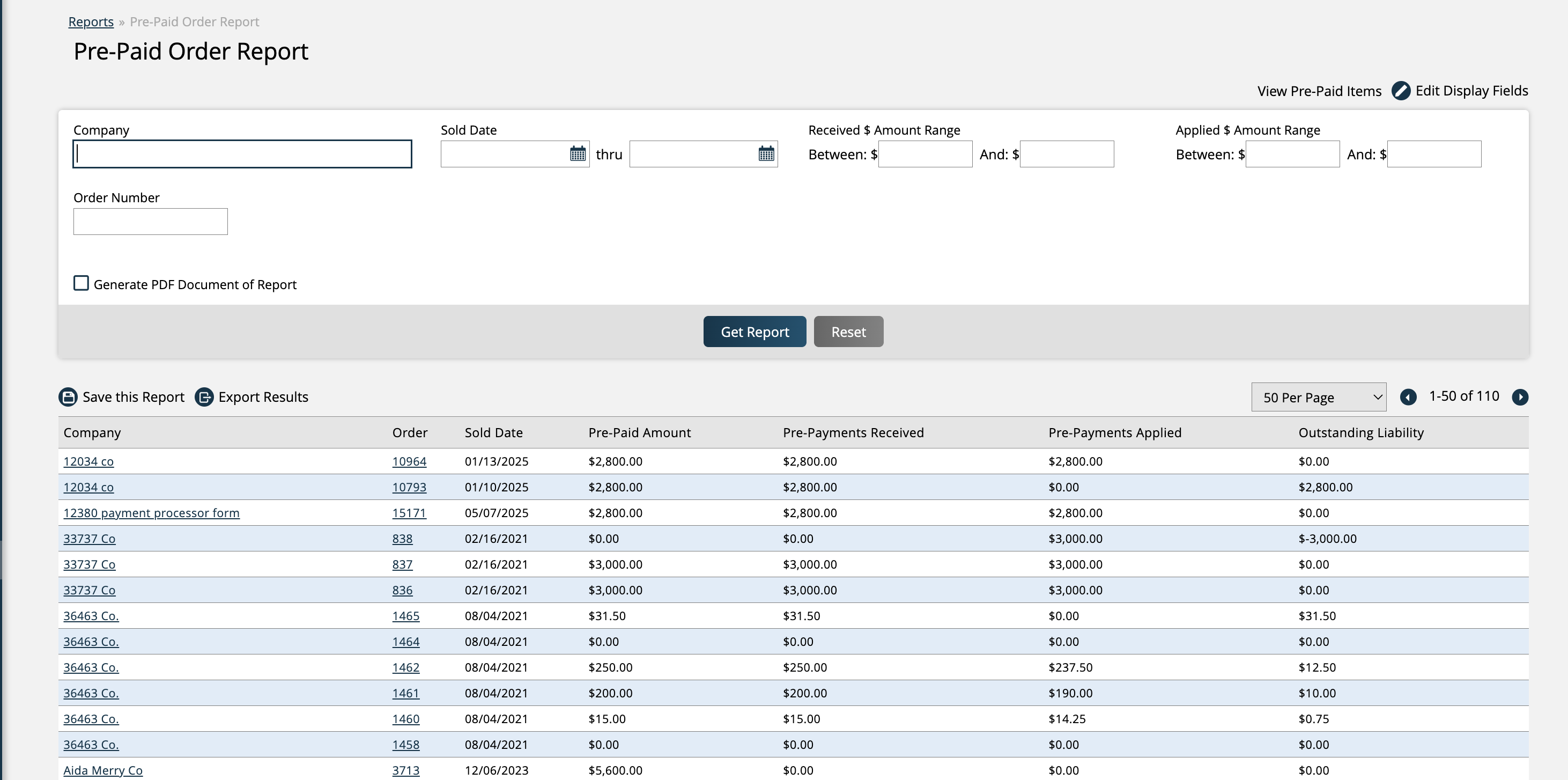Open Sold Date end calendar picker

pos(766,154)
